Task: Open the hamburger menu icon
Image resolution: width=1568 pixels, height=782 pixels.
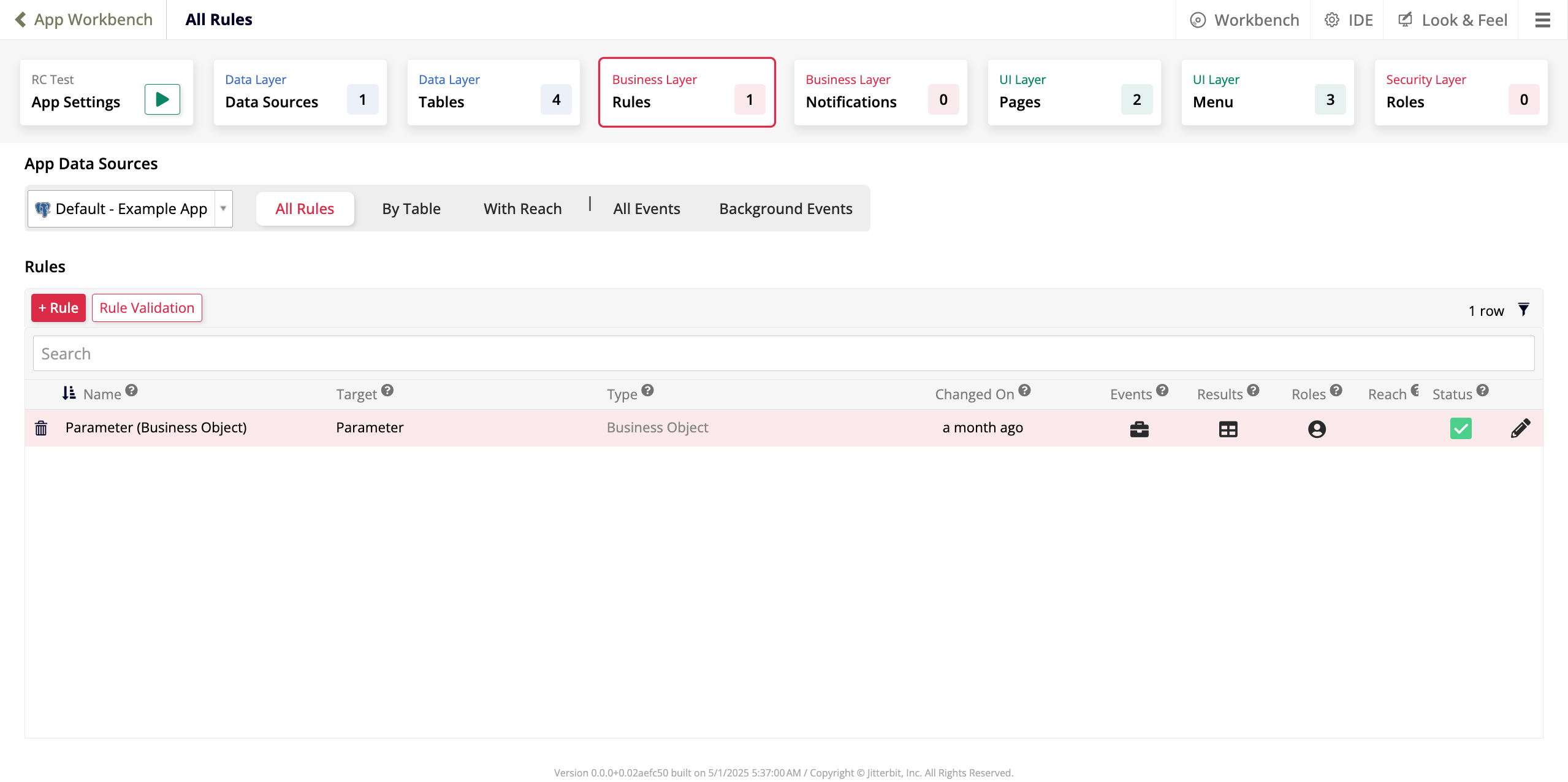Action: click(x=1542, y=20)
